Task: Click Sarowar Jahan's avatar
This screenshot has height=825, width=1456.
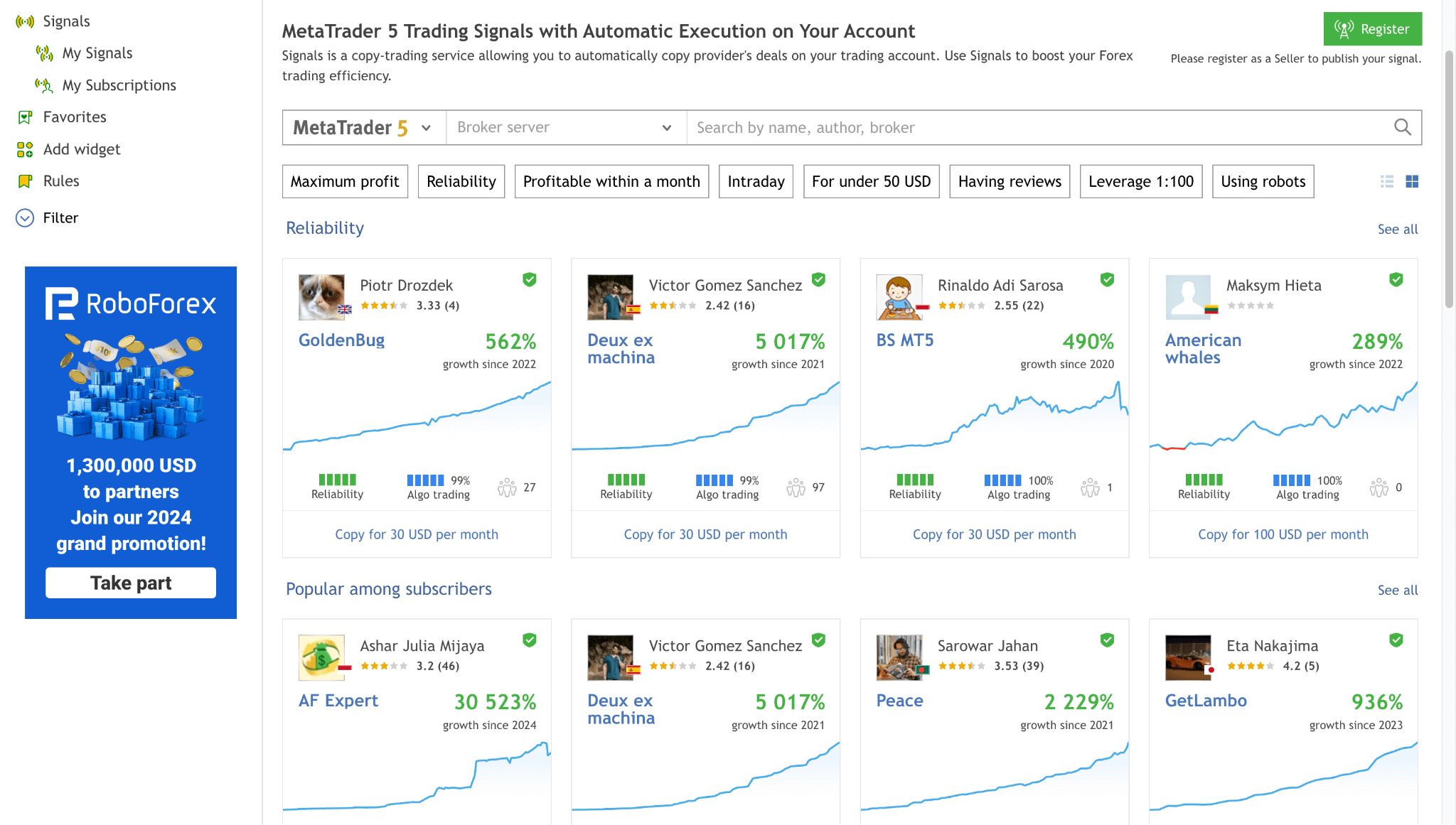Action: coord(899,657)
